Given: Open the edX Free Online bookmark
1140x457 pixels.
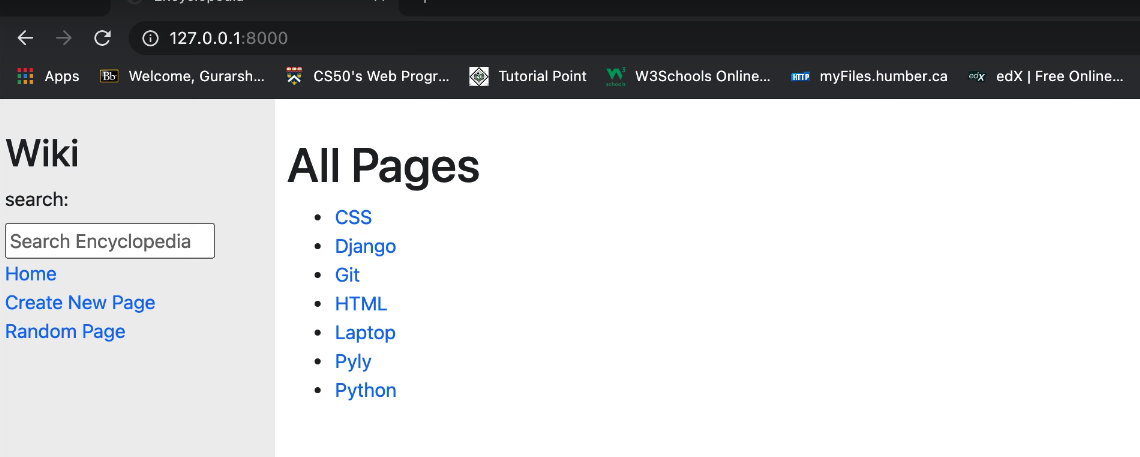Looking at the screenshot, I should (x=1045, y=76).
